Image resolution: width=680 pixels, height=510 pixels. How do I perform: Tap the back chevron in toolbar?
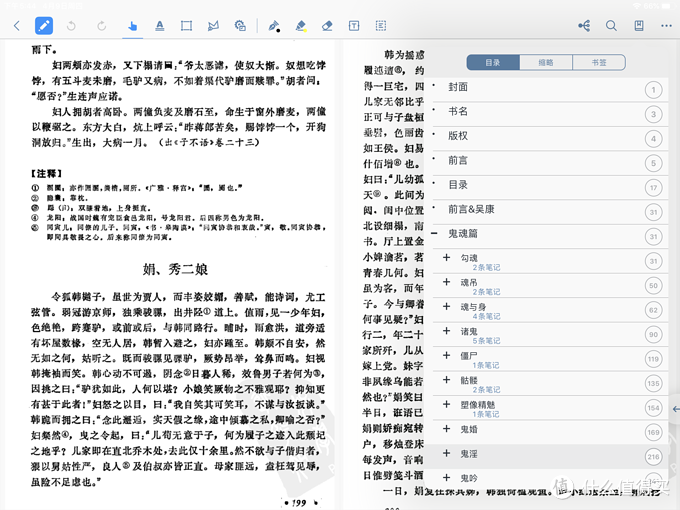pyautogui.click(x=16, y=26)
